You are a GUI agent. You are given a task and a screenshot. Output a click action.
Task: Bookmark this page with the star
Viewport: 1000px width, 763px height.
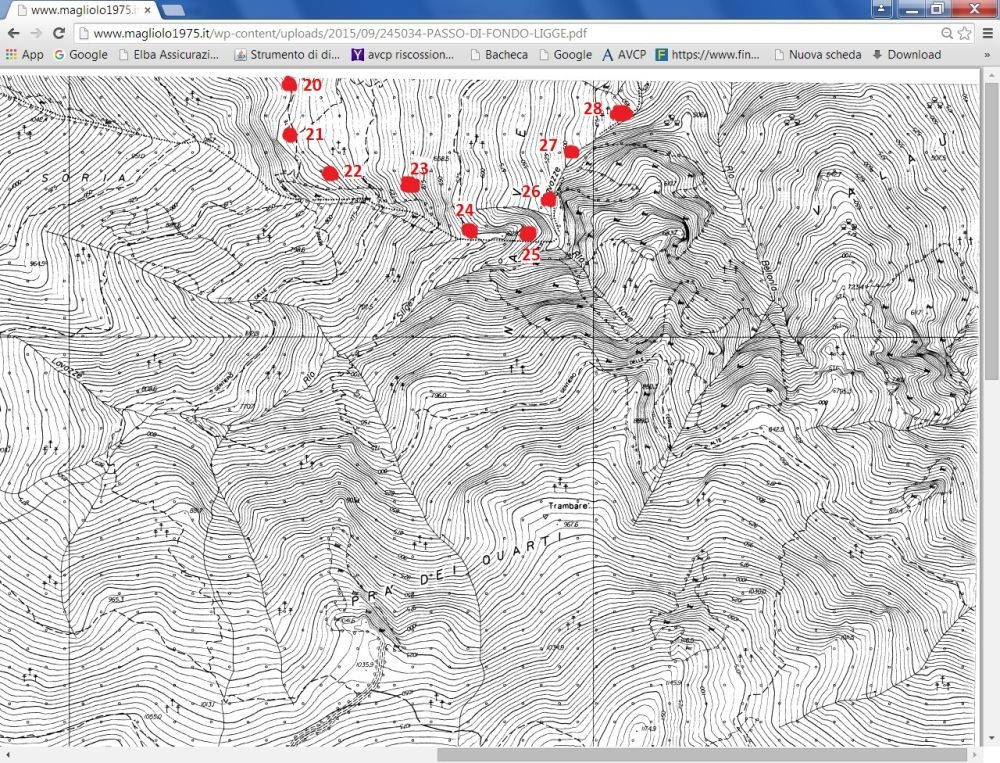pyautogui.click(x=964, y=33)
